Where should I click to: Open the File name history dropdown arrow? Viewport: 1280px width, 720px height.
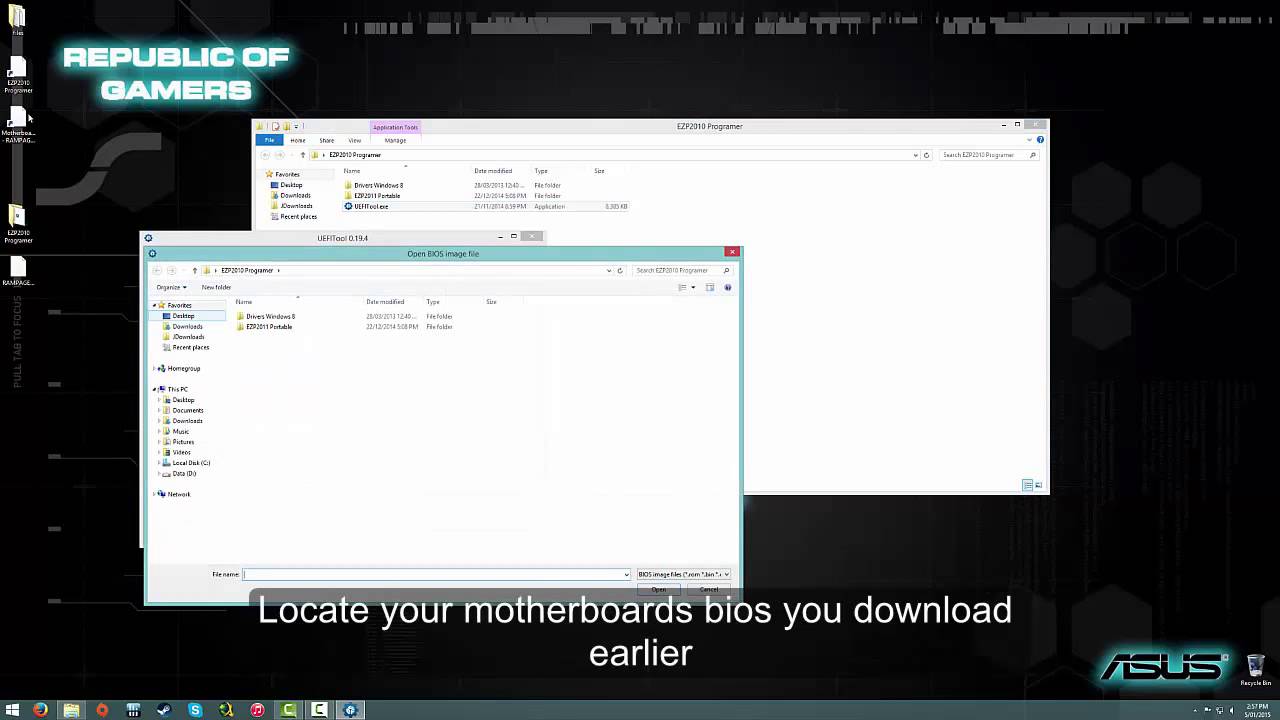point(627,574)
